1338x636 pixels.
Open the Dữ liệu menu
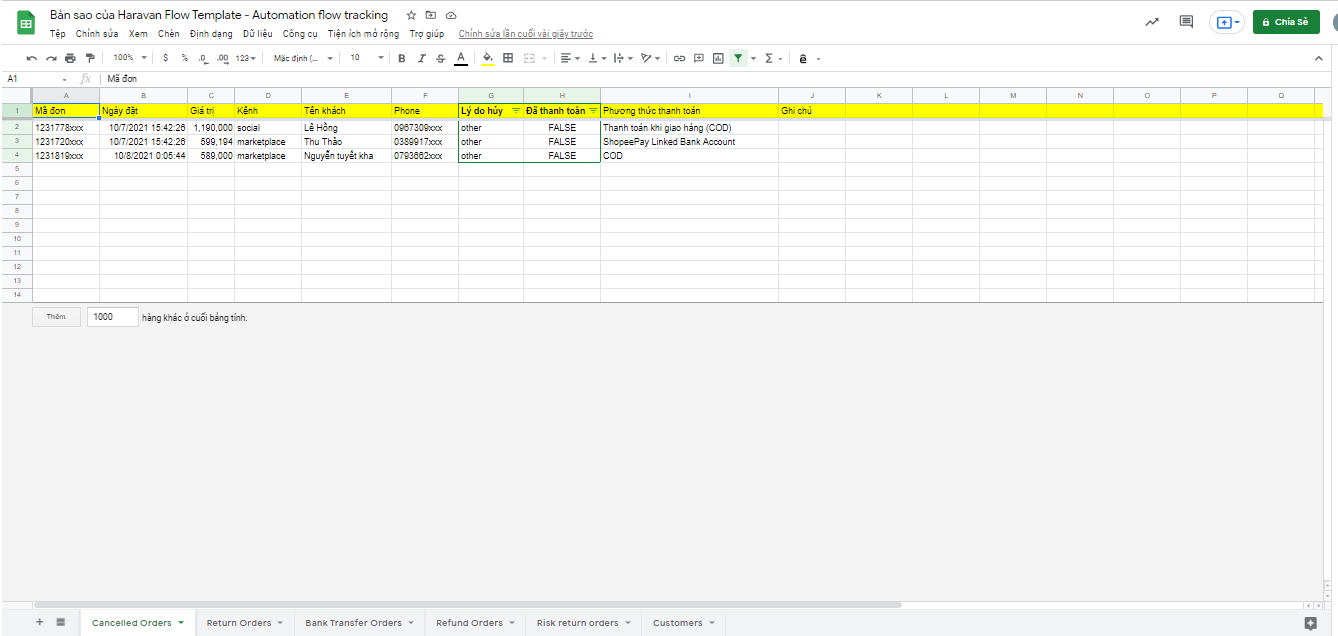[x=257, y=34]
